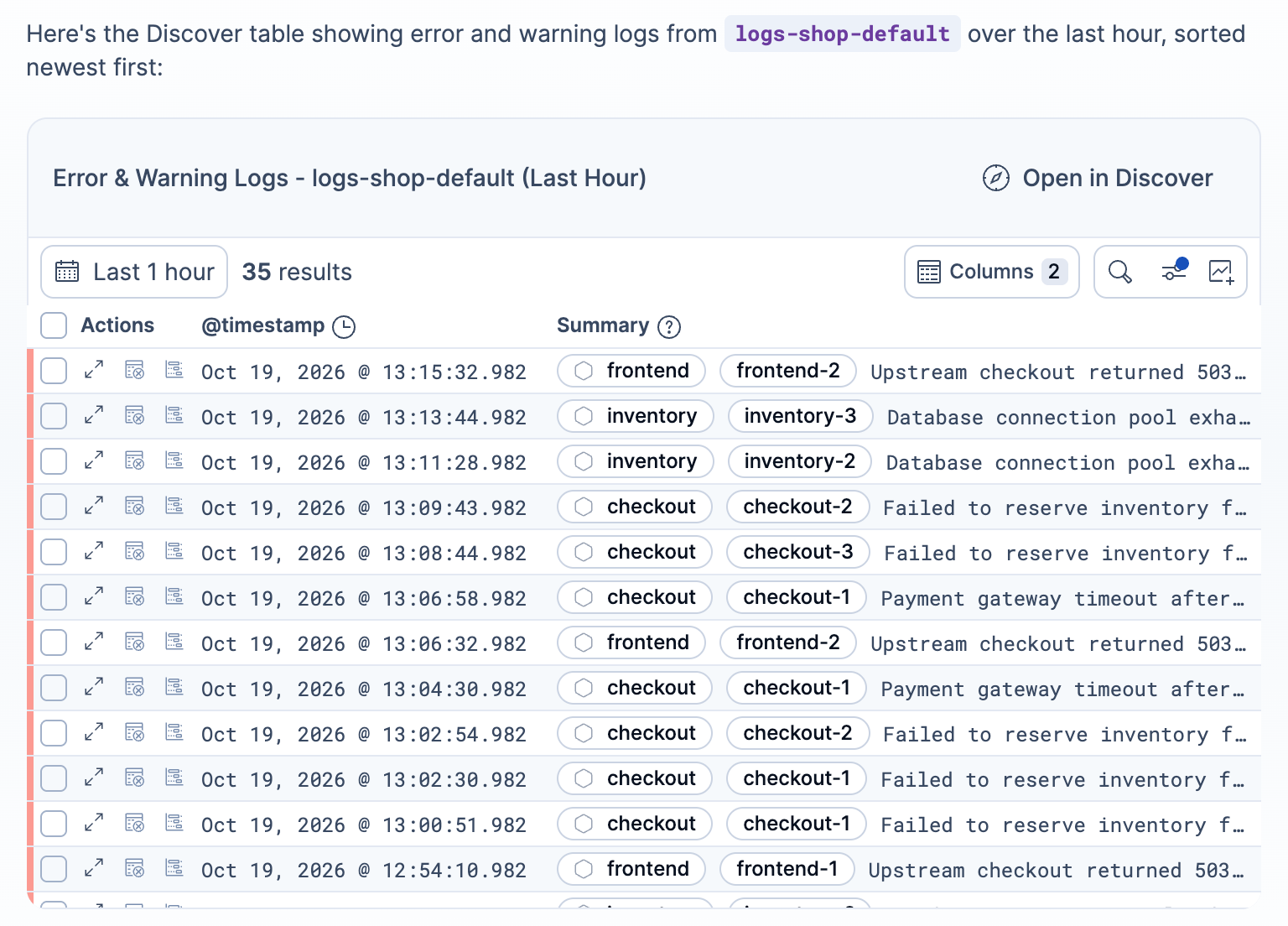Click the filter-table icon in the 13:04:30.982 row

(x=134, y=687)
